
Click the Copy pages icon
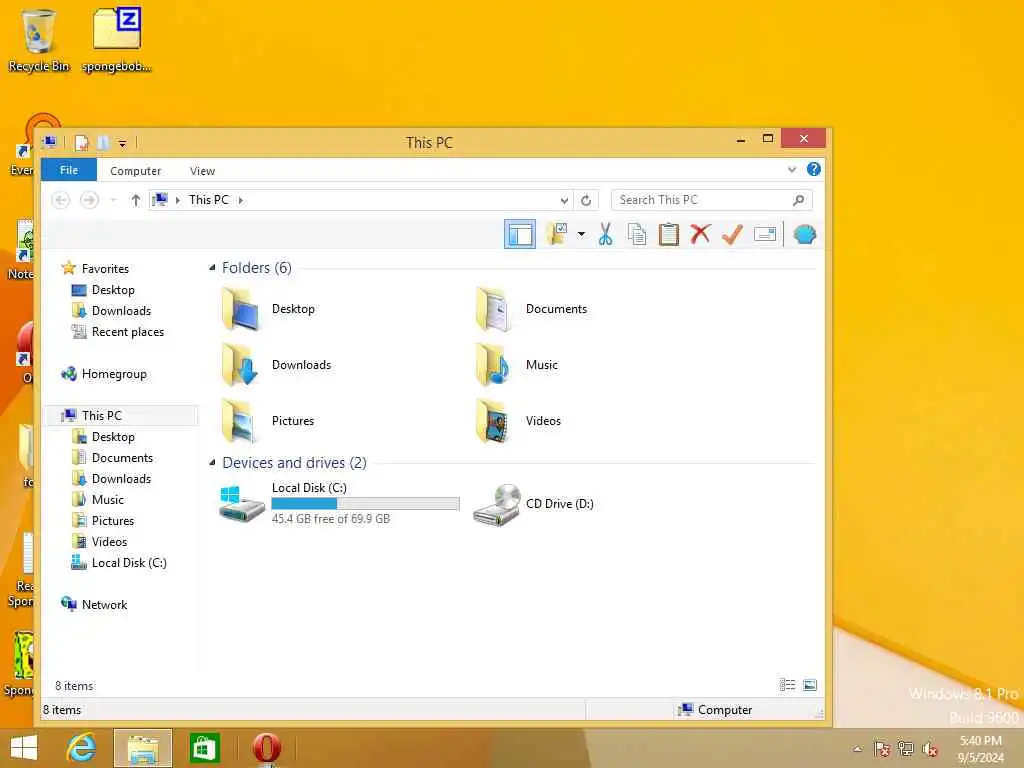click(x=637, y=234)
